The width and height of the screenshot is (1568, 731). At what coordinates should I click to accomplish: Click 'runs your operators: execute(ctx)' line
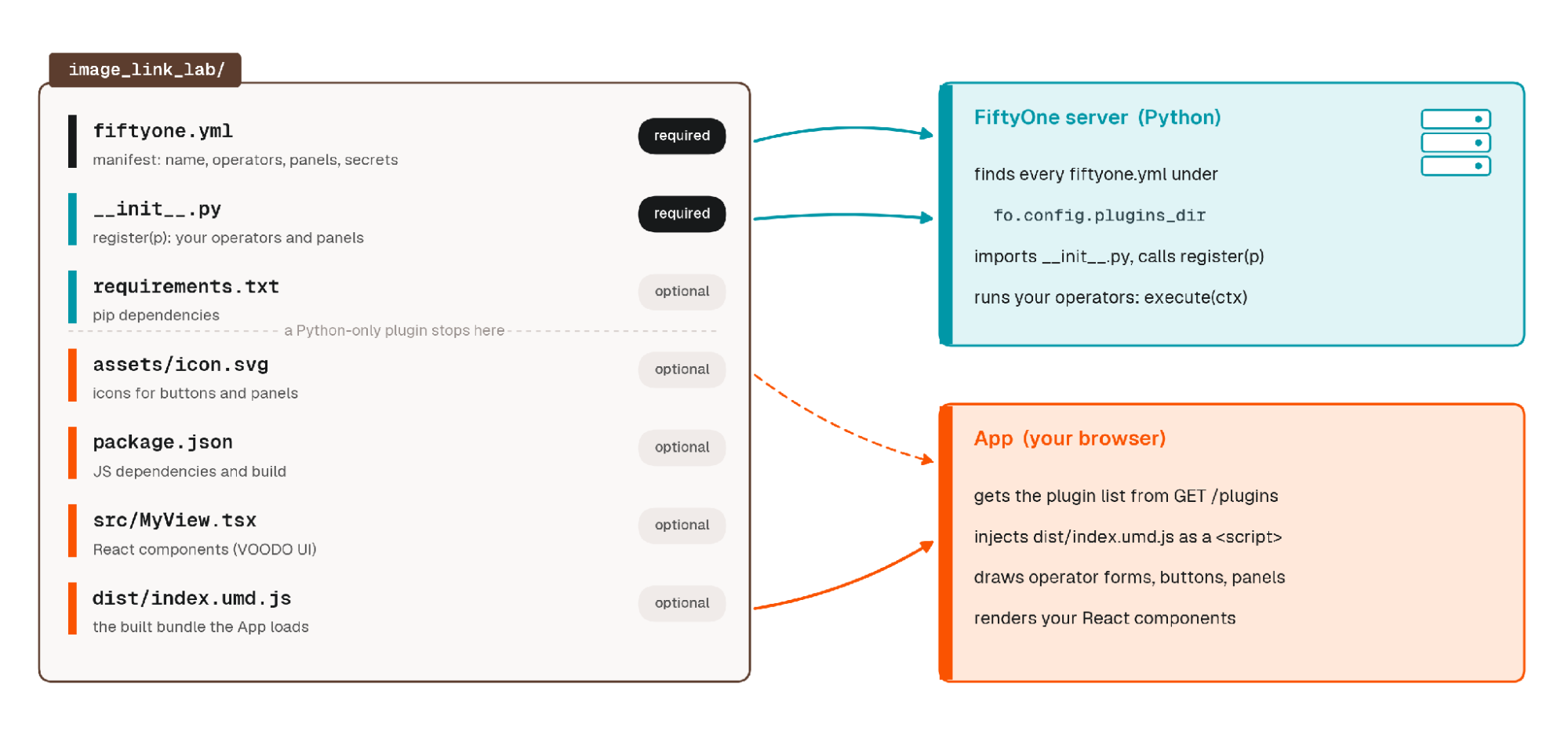[1110, 297]
